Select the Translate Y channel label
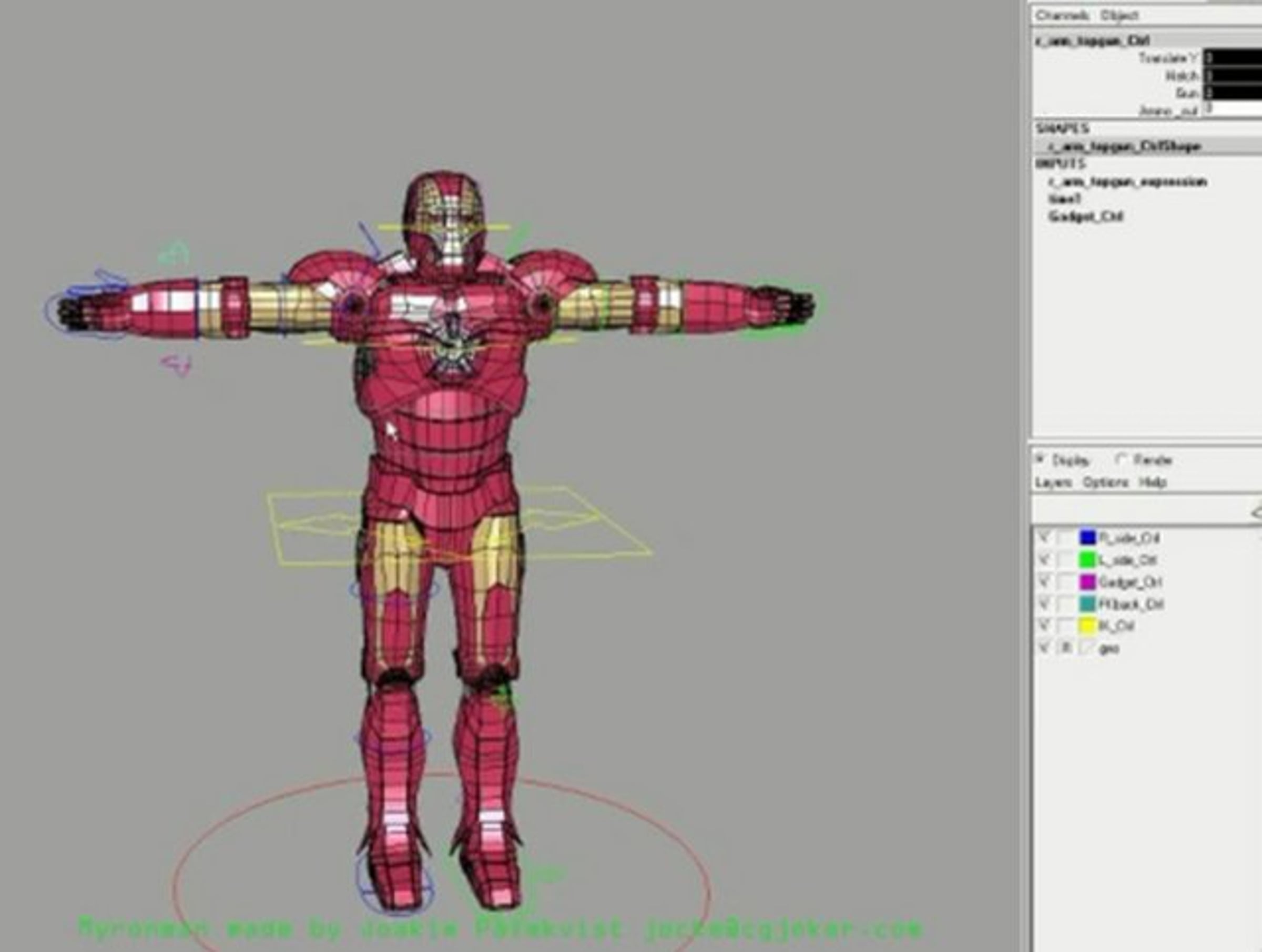Screen dimensions: 1262x952 [x=1167, y=58]
